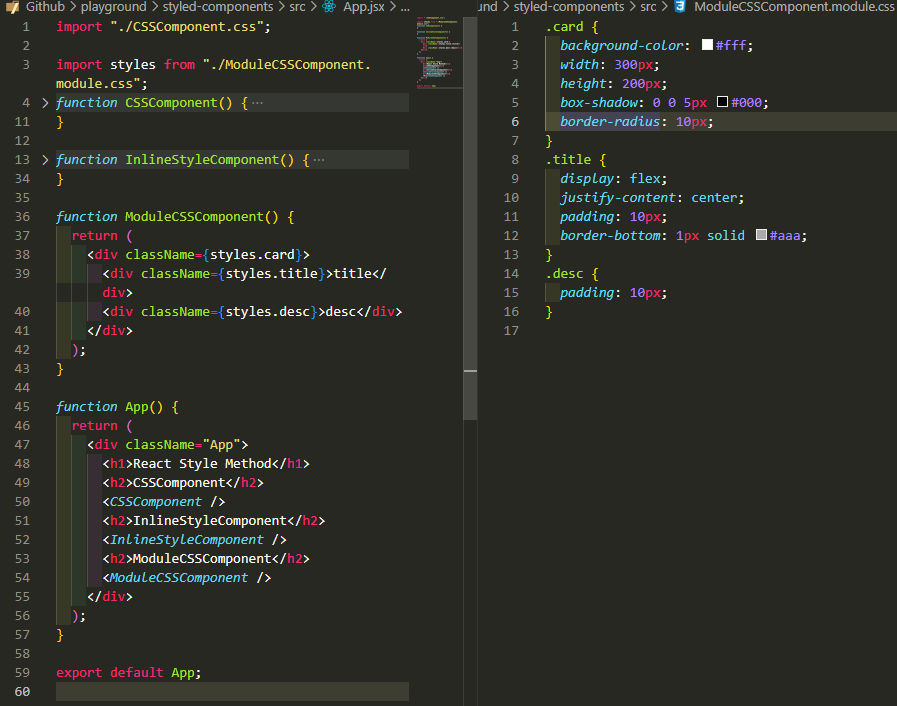
Task: Click the highlighted border-radius property
Action: 610,122
